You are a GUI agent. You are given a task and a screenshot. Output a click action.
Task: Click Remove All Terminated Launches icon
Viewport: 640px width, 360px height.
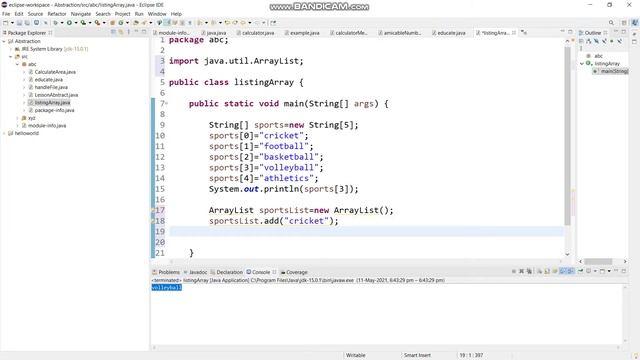(529, 271)
